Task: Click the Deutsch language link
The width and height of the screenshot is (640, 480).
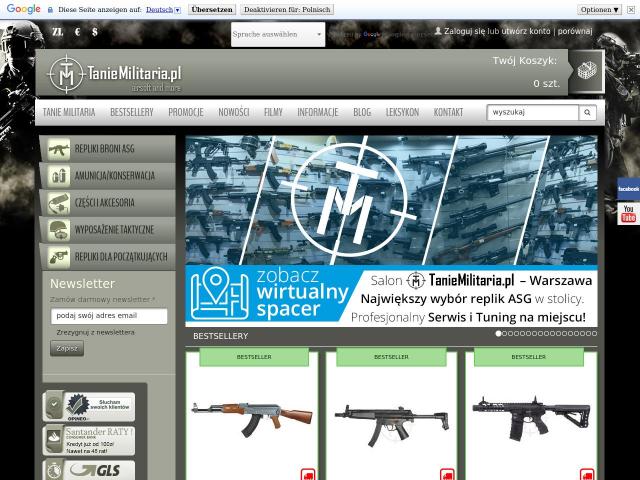Action: click(x=160, y=9)
